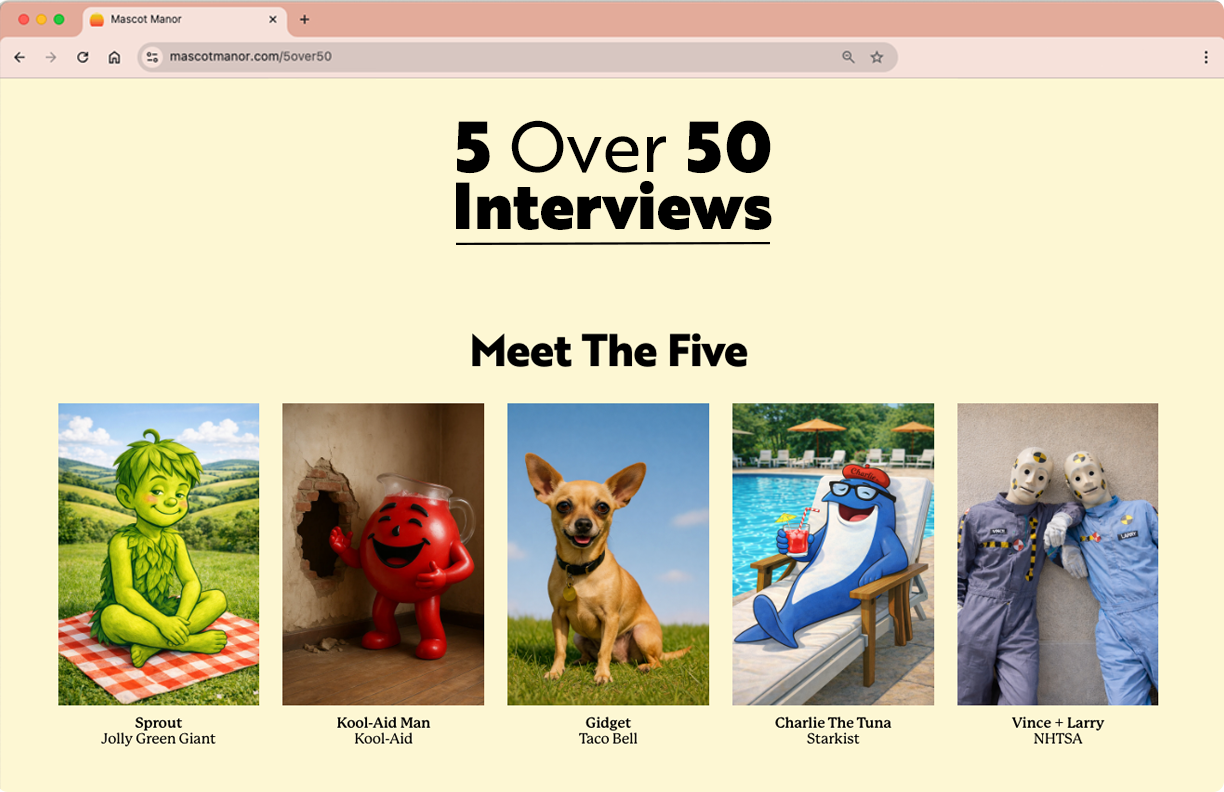This screenshot has width=1224, height=792.
Task: Click the Charlie The Tuna name link
Action: pos(833,723)
